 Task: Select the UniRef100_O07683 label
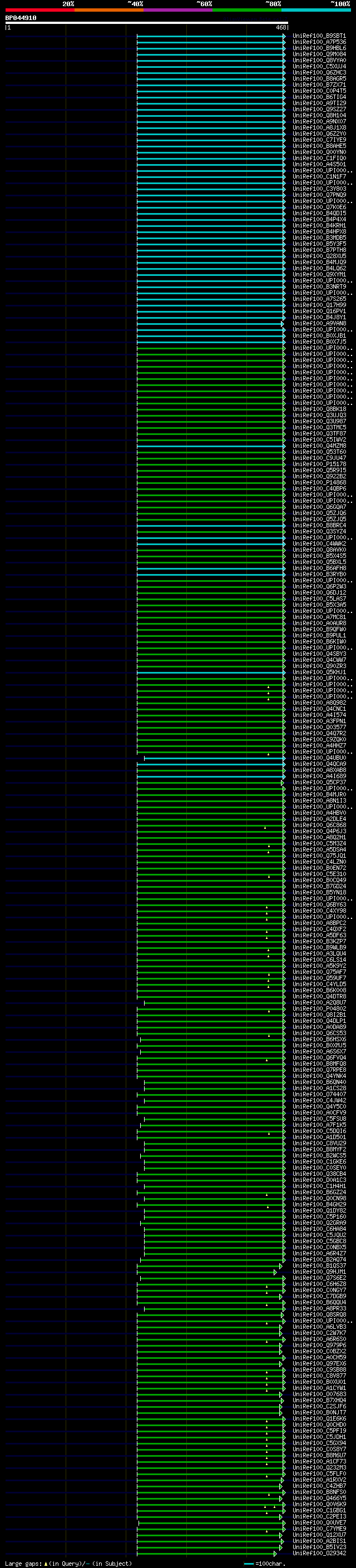(x=319, y=1394)
